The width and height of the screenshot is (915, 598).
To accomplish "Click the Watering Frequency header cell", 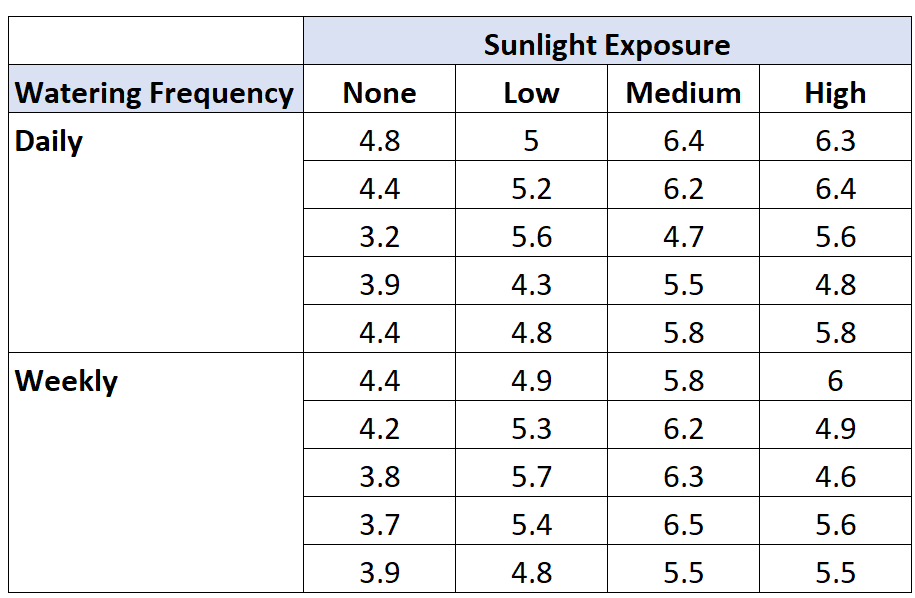I will tap(156, 89).
